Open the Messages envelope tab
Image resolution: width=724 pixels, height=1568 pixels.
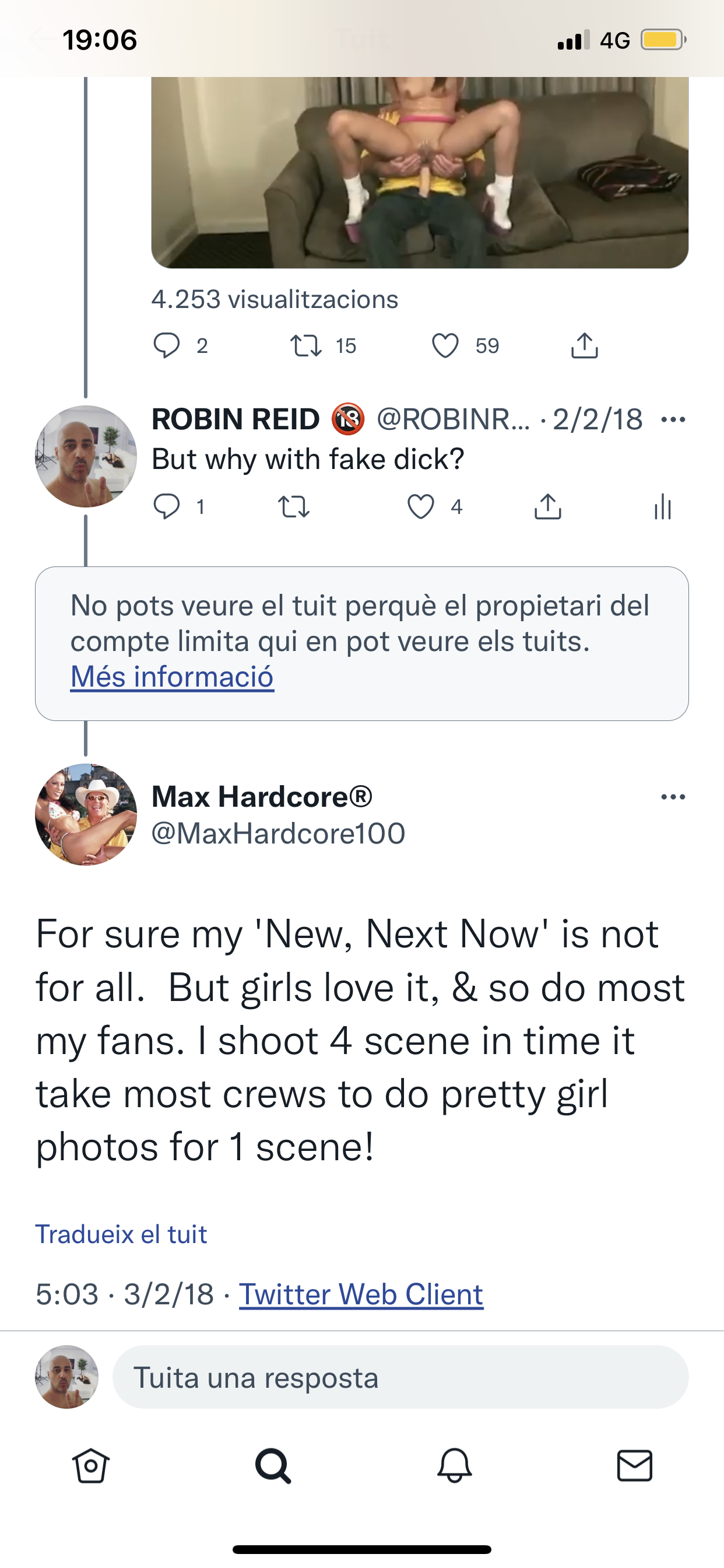(635, 1466)
